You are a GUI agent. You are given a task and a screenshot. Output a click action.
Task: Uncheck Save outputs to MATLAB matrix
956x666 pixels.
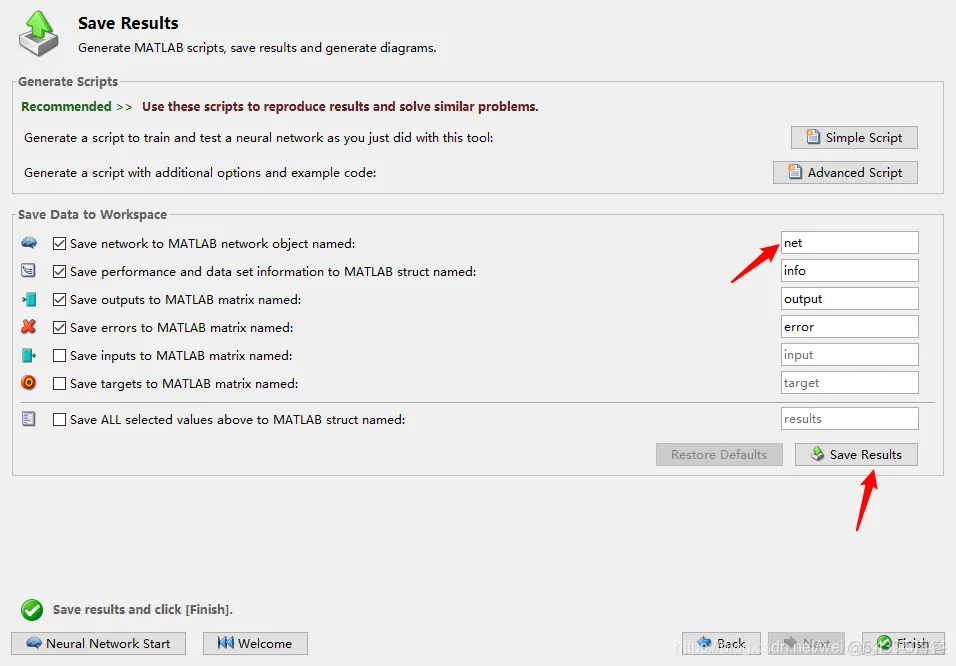click(x=59, y=299)
